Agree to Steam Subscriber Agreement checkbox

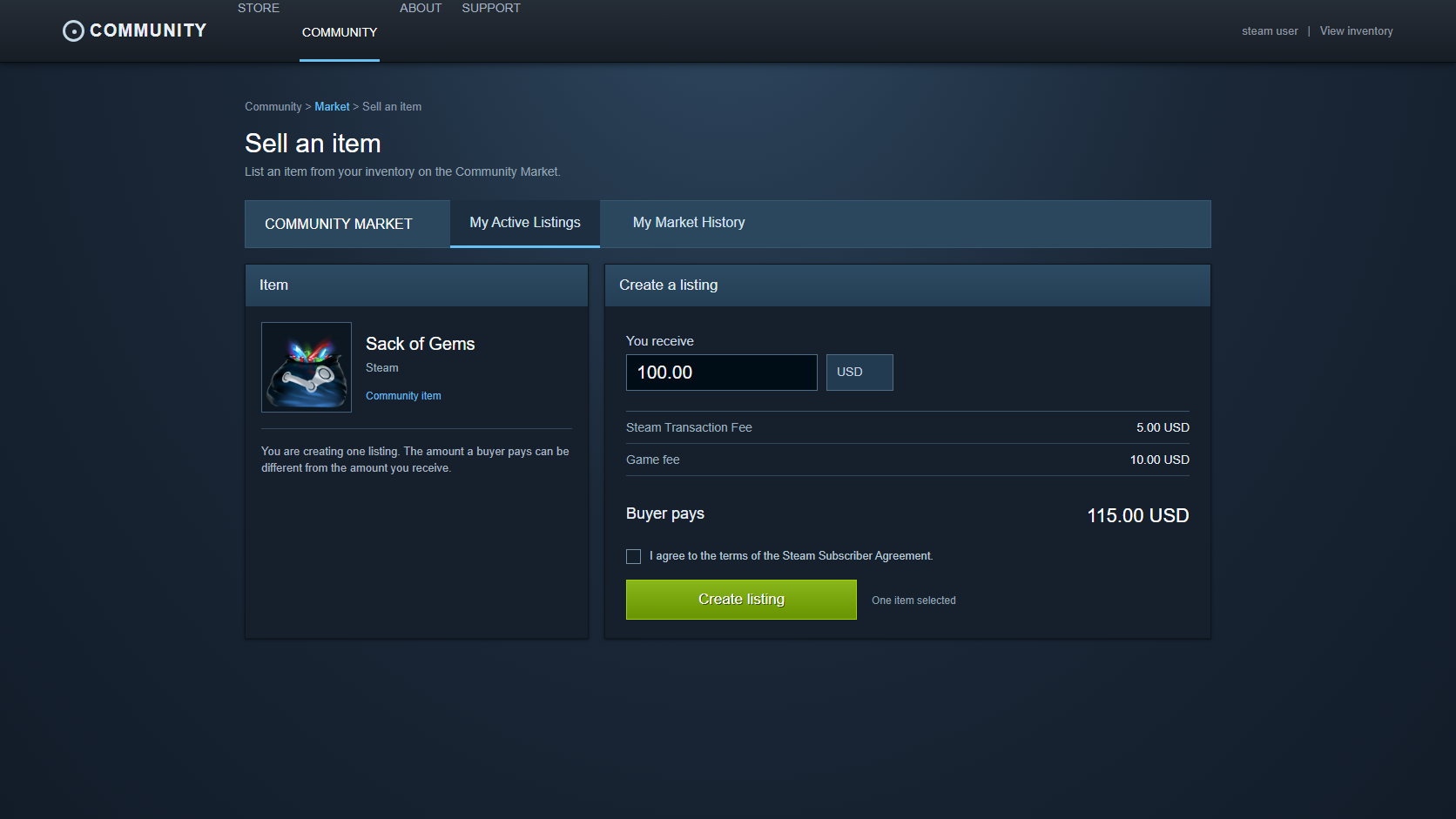(633, 557)
